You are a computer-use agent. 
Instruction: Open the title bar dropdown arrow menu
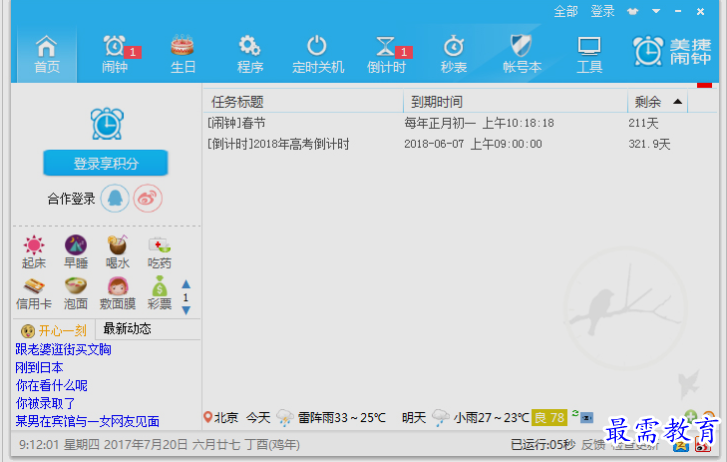click(656, 11)
